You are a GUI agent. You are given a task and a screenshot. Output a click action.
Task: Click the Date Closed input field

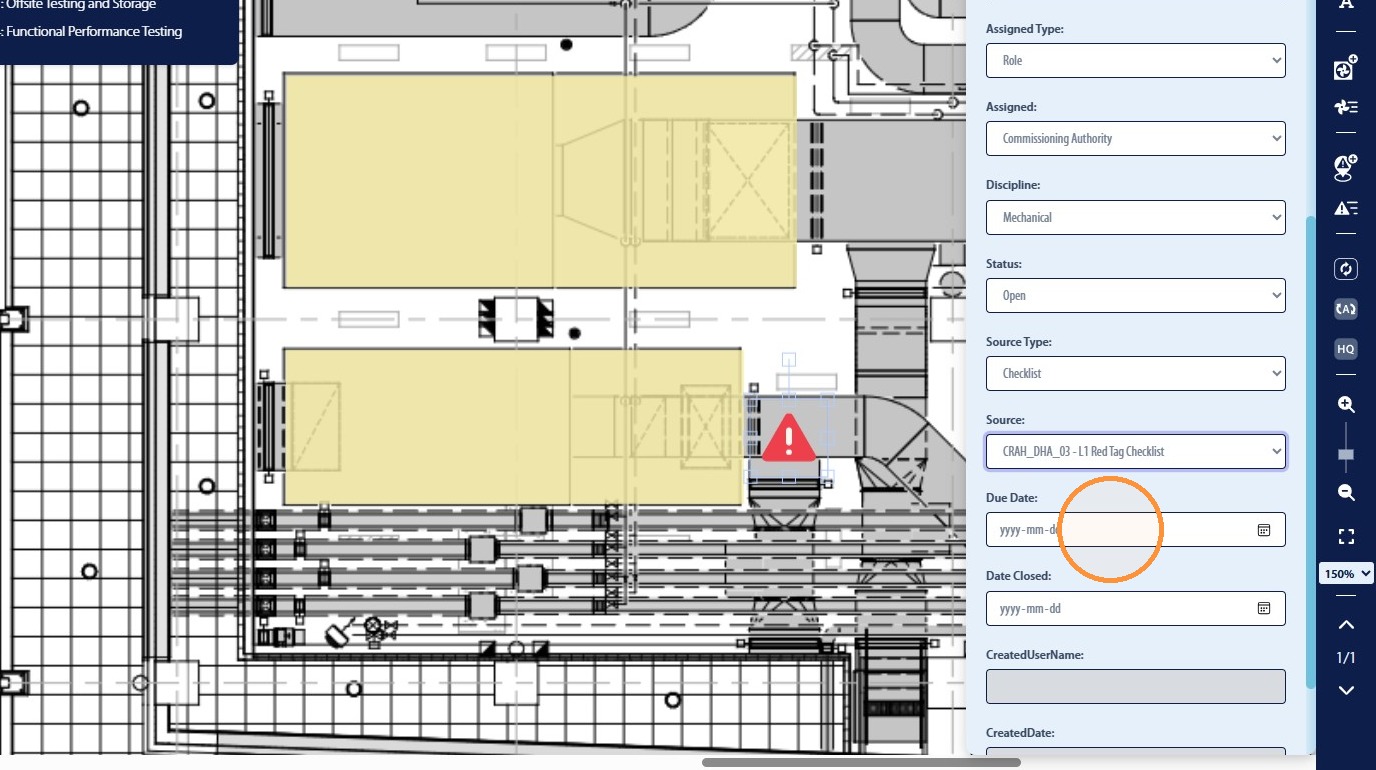point(1136,608)
